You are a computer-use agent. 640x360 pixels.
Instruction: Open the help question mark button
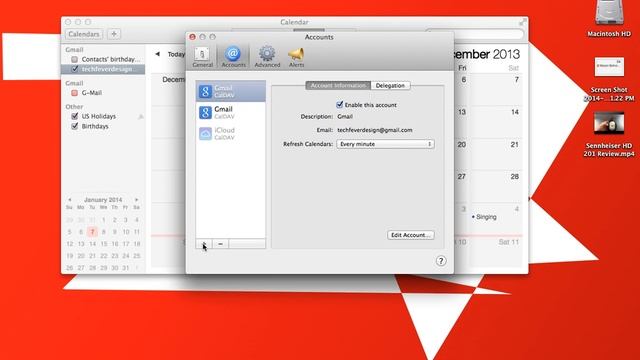(x=441, y=261)
